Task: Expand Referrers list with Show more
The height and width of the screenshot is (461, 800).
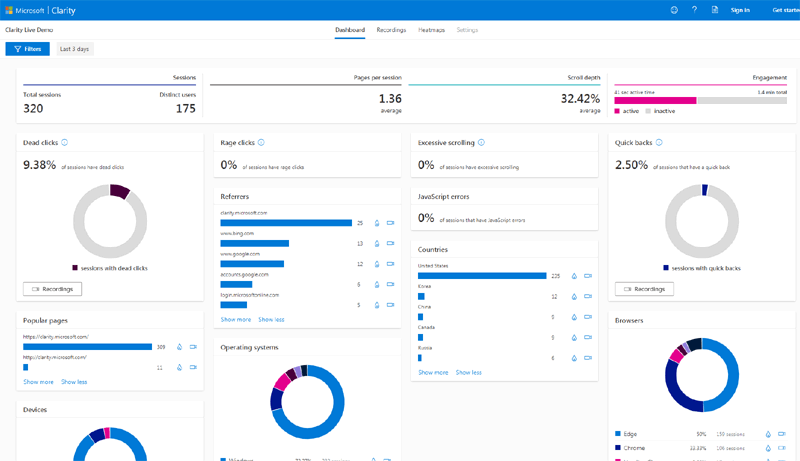Action: [236, 320]
